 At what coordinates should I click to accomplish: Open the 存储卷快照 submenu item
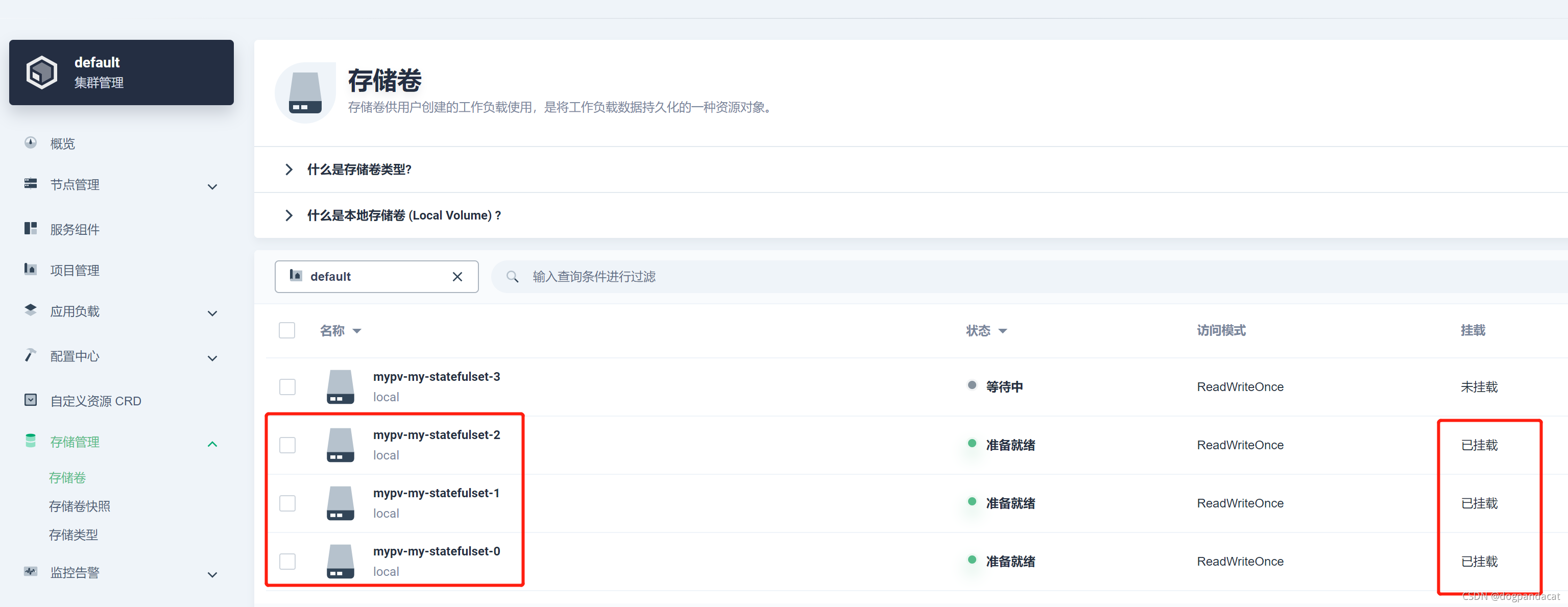click(x=79, y=506)
